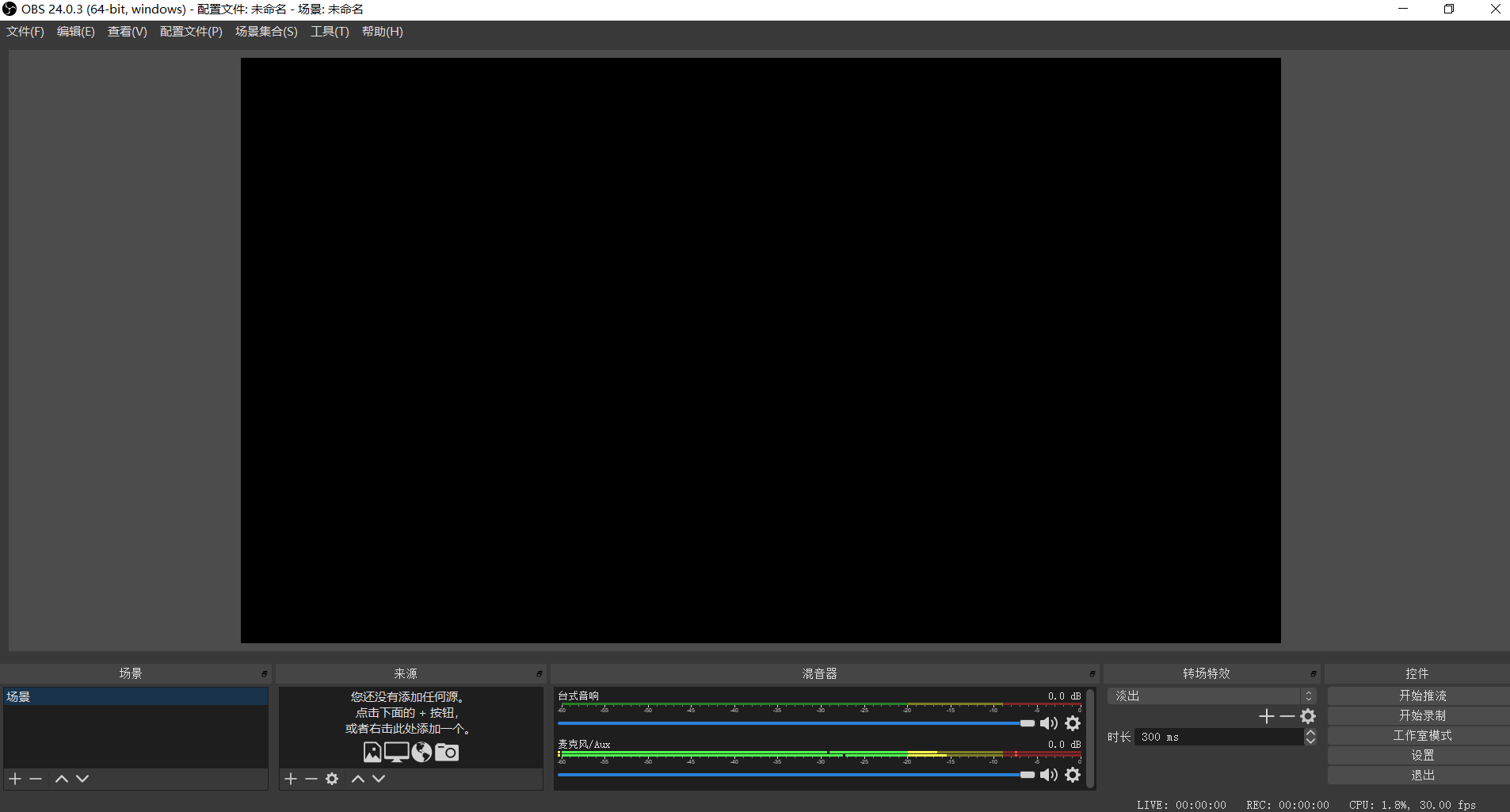Remove the selected scene with minus icon
This screenshot has height=812, width=1510.
coord(36,779)
